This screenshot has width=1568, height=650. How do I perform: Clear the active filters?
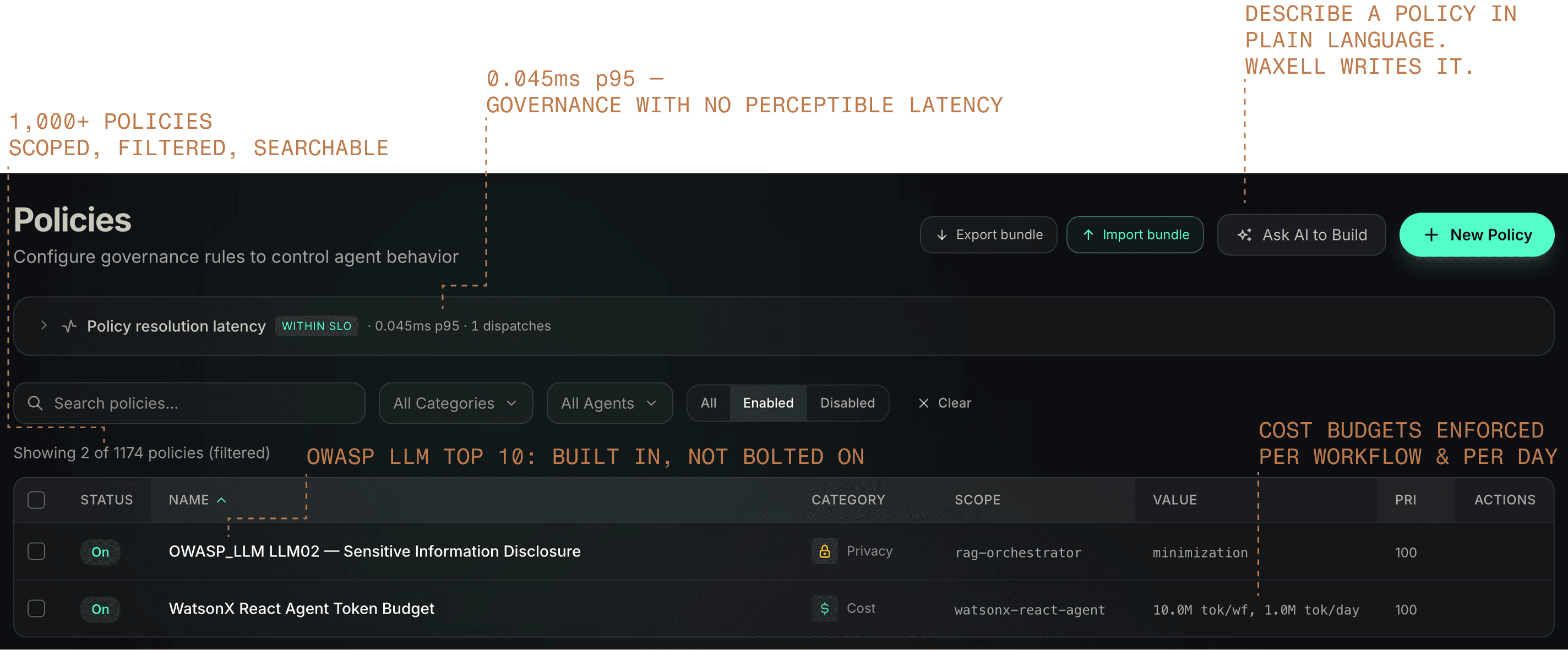point(944,403)
